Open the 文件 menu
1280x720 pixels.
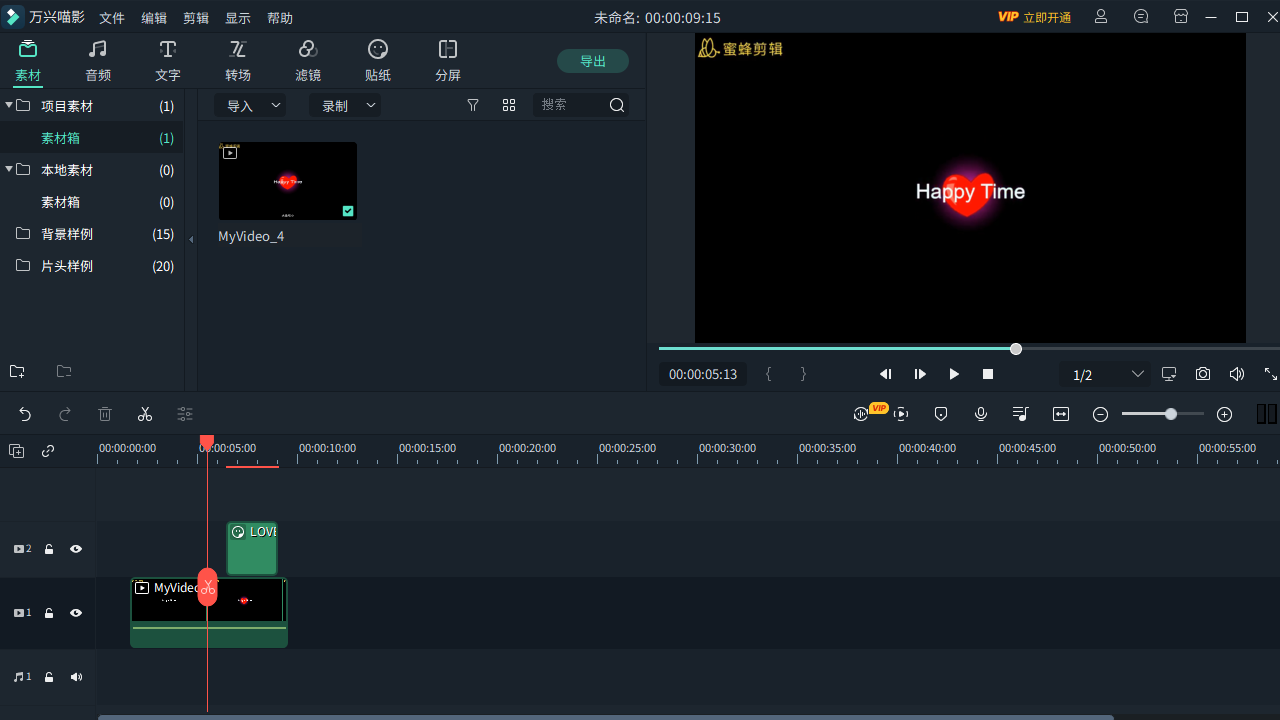[111, 17]
